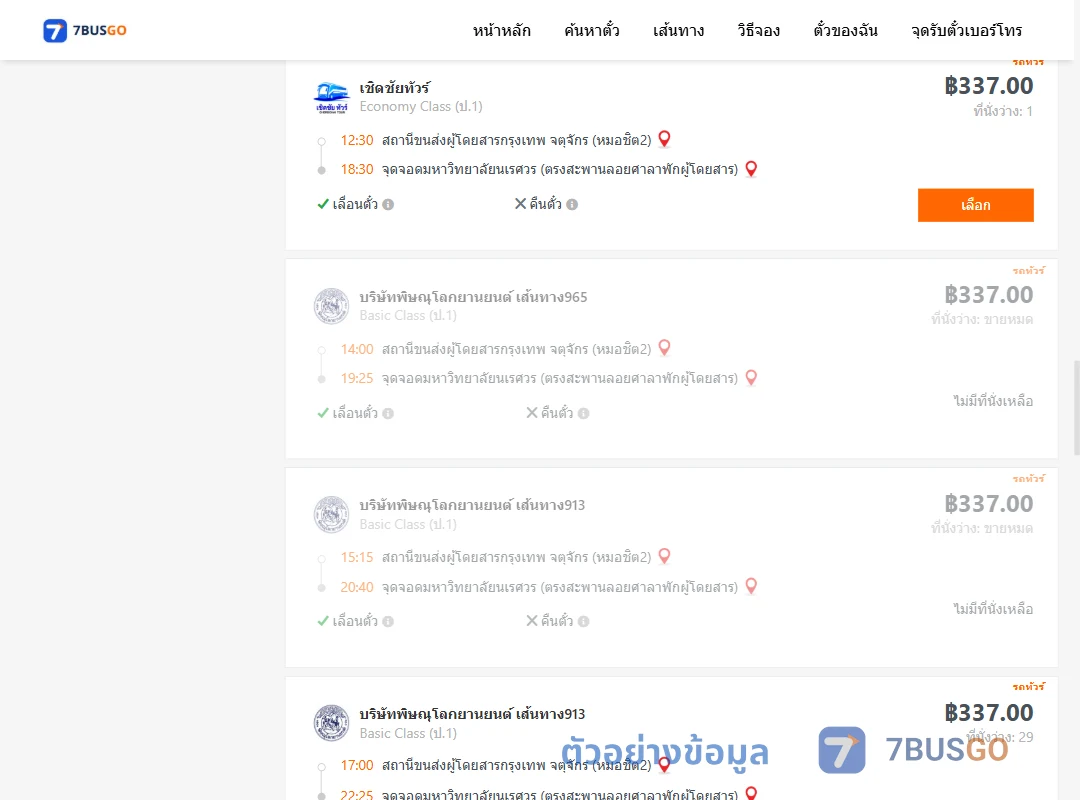Click ไม่มีที่นั่งเหลือ text in เส้นทาง965 card
Viewport: 1080px width, 800px height.
coord(993,401)
